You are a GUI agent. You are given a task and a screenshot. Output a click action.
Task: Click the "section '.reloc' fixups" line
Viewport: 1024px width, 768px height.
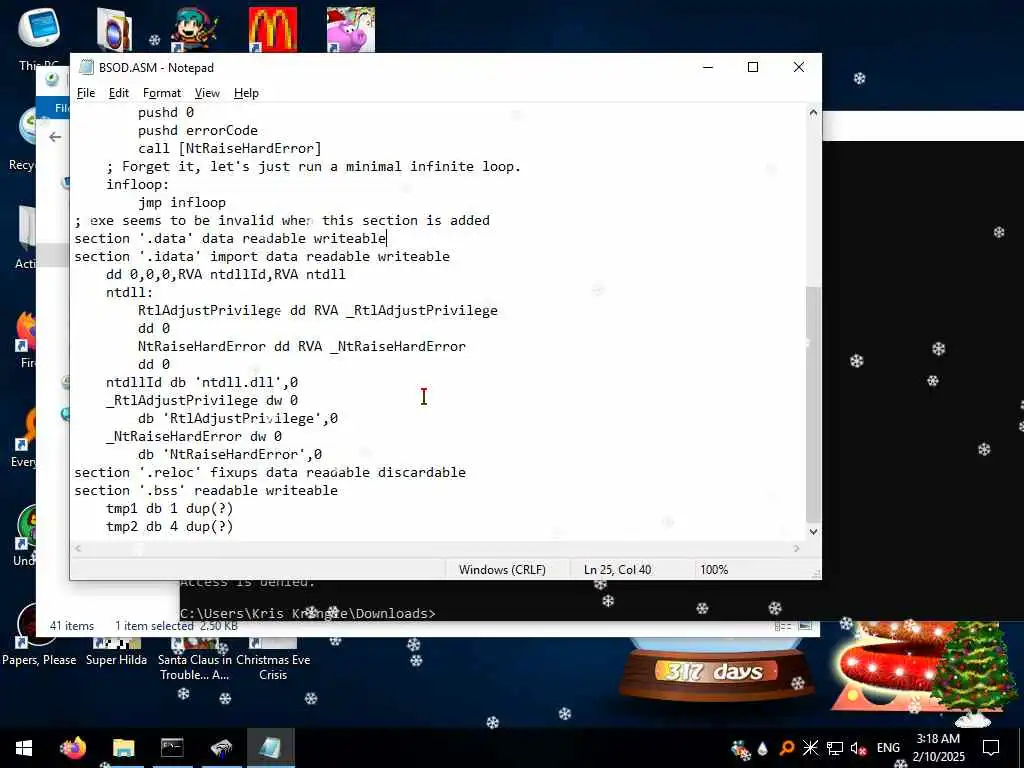click(270, 472)
